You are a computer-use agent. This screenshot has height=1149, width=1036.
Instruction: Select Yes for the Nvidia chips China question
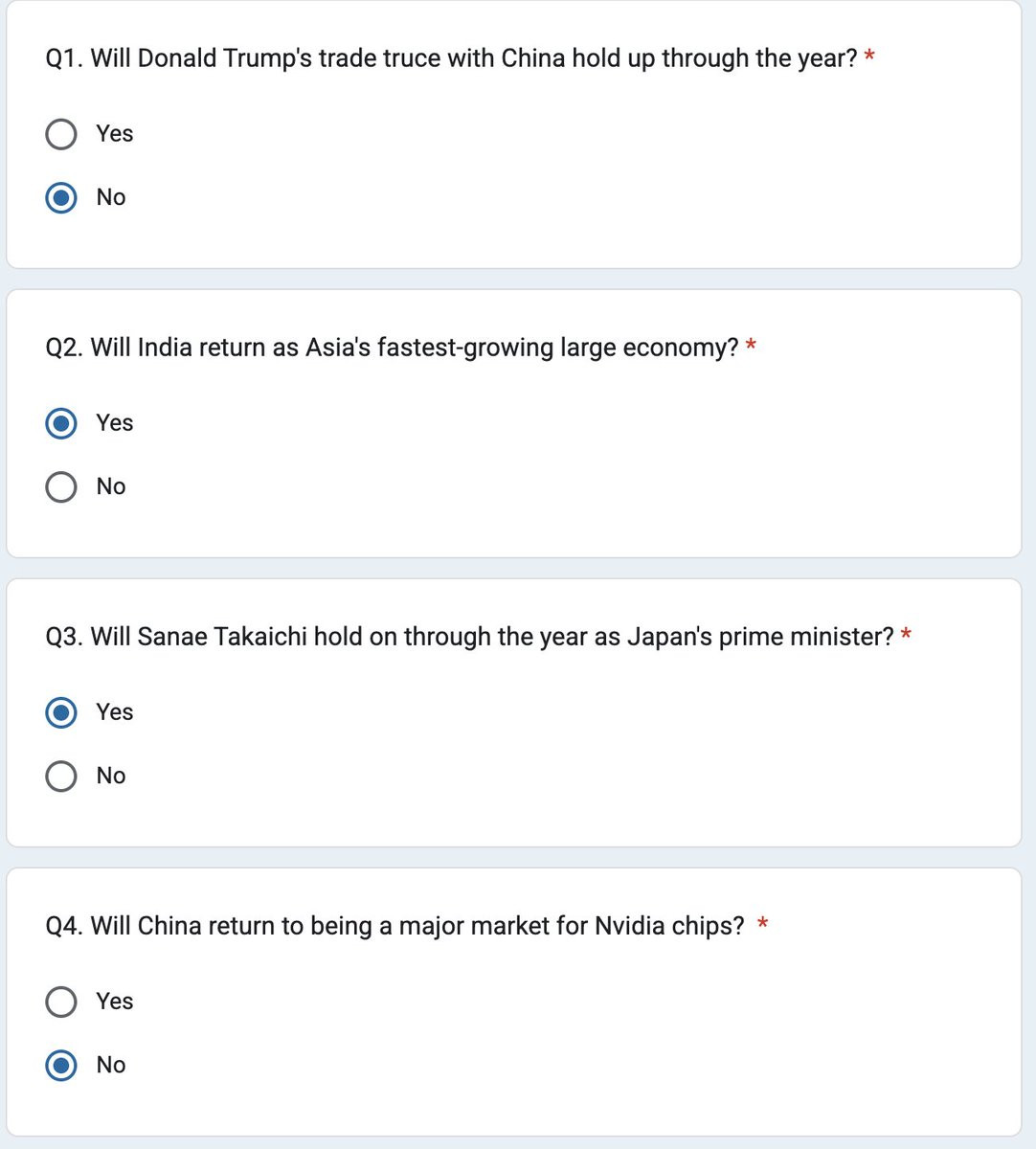click(61, 1002)
